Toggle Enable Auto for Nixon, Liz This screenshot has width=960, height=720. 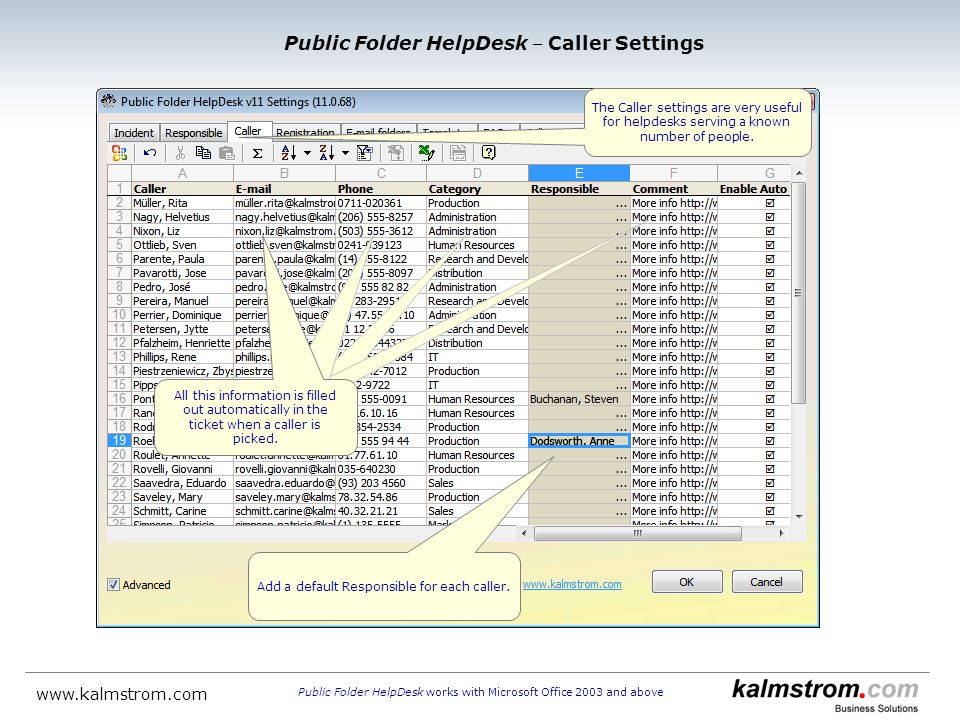[770, 231]
